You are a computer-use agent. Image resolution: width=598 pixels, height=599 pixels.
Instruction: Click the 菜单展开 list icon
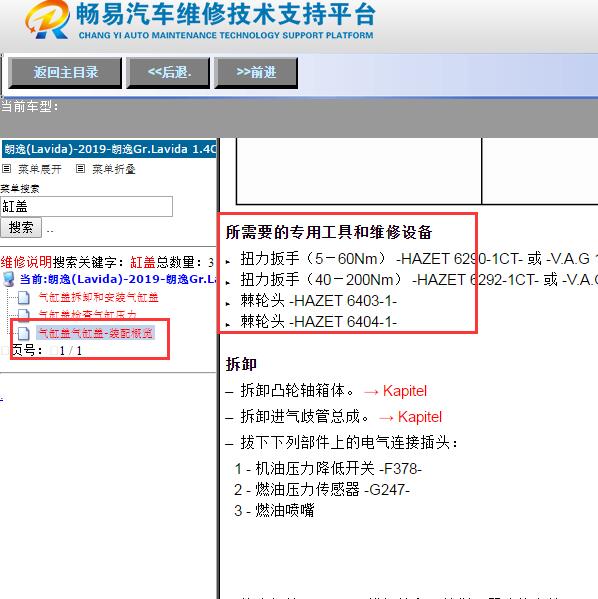[x=6, y=168]
